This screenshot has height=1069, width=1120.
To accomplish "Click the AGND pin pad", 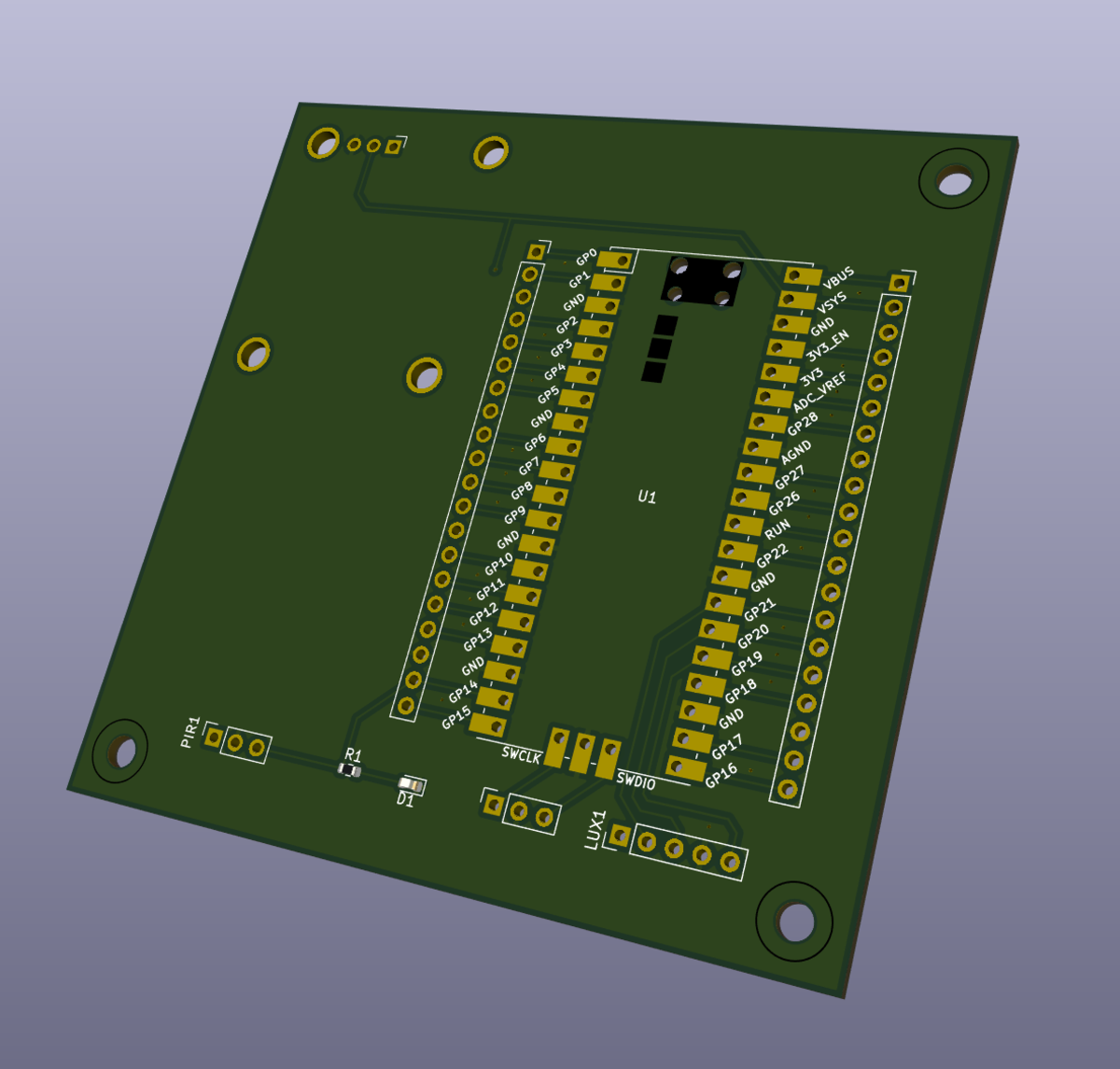I will click(762, 448).
